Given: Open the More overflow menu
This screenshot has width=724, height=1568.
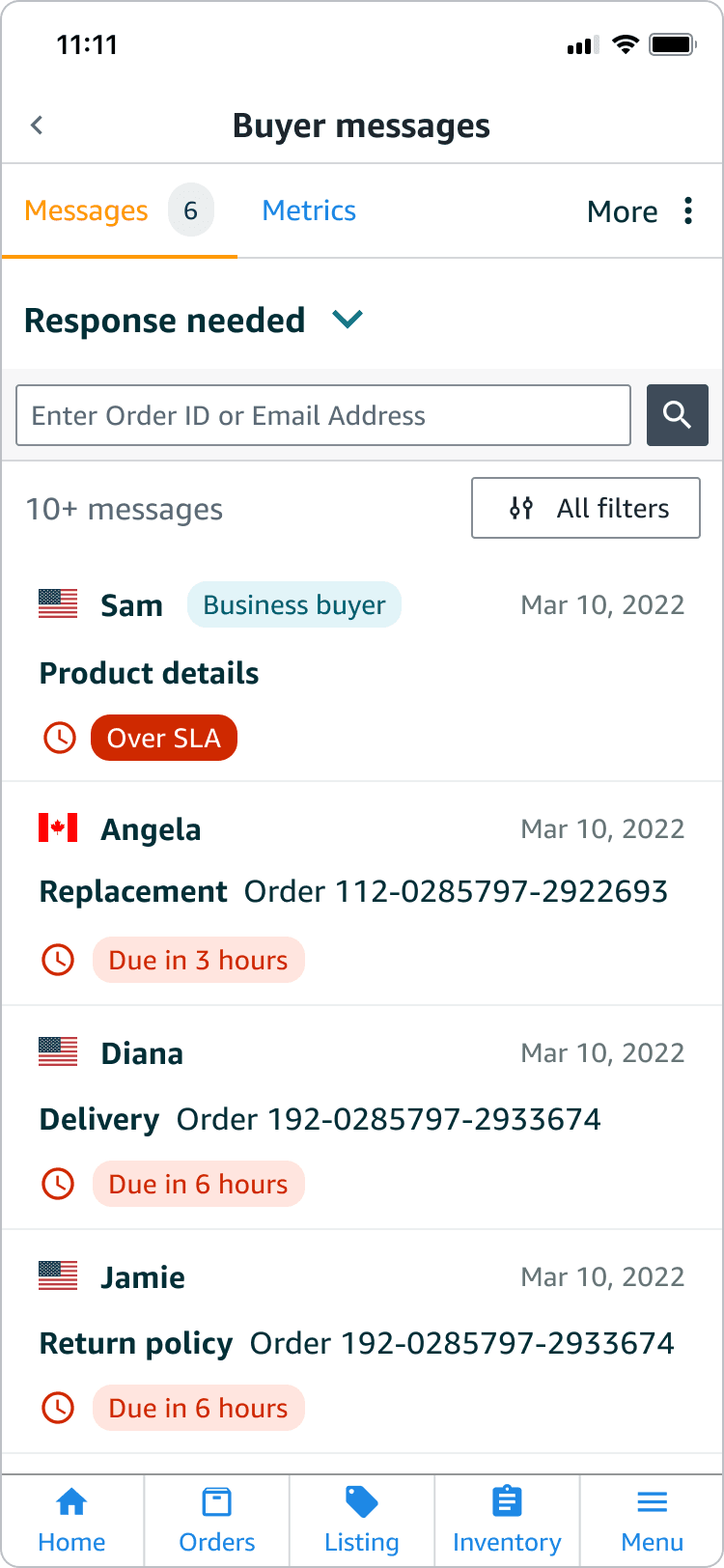Looking at the screenshot, I should [x=641, y=210].
